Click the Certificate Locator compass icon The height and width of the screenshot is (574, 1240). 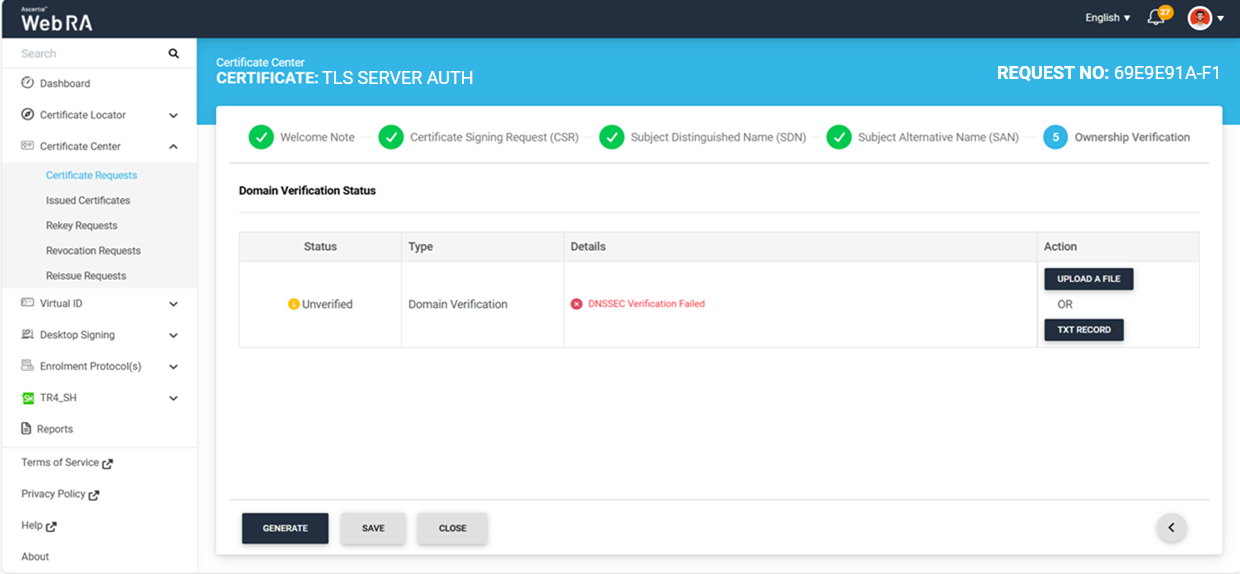click(28, 115)
